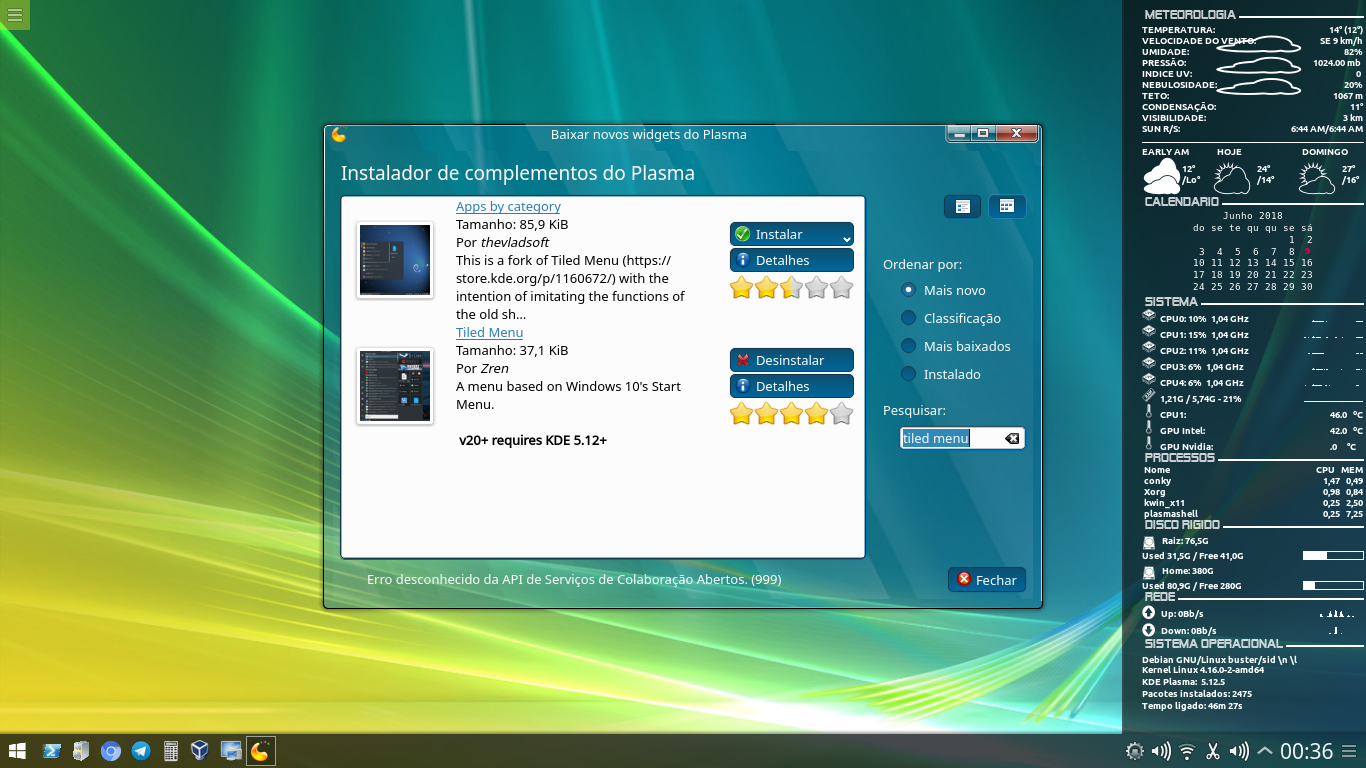Select the Mais baixados sort option

coord(955,346)
